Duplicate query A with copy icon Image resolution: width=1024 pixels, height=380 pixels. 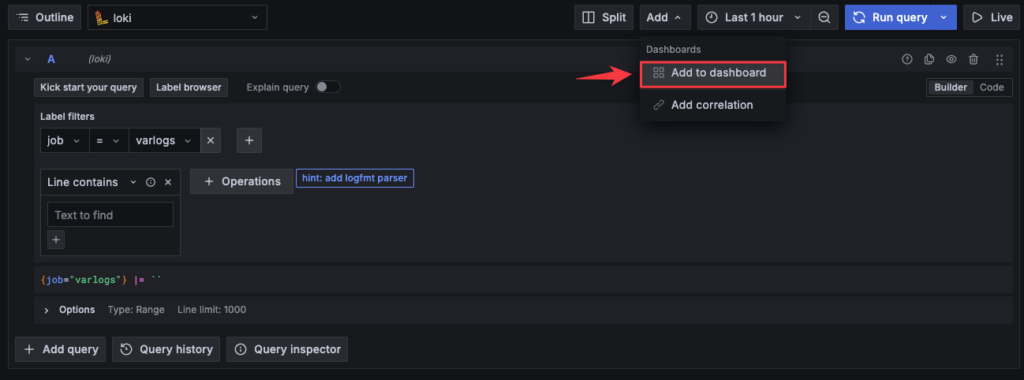[929, 59]
